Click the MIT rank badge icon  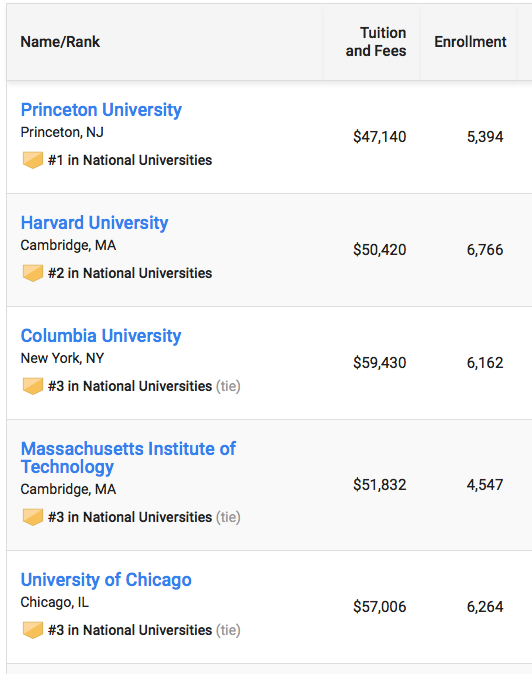click(x=33, y=517)
